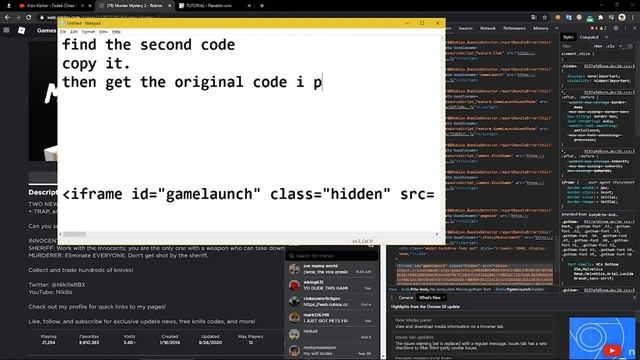
Task: Click joe mama world's avatar in chat
Action: (294, 269)
